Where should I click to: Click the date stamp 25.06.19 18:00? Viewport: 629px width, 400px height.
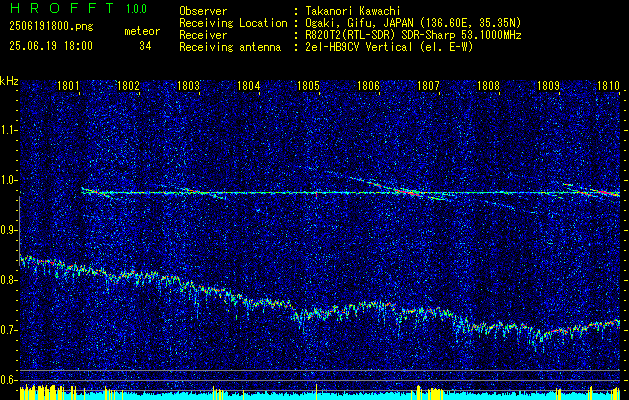coord(51,46)
